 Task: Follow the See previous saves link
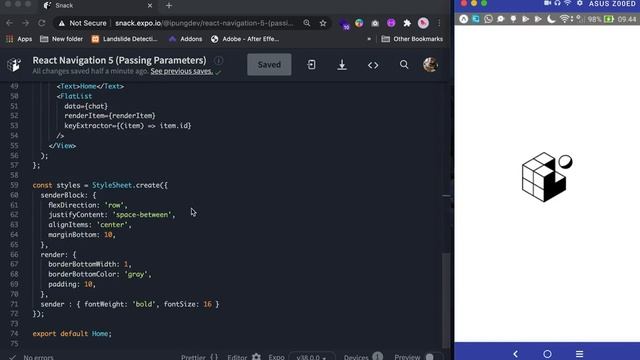[181, 71]
